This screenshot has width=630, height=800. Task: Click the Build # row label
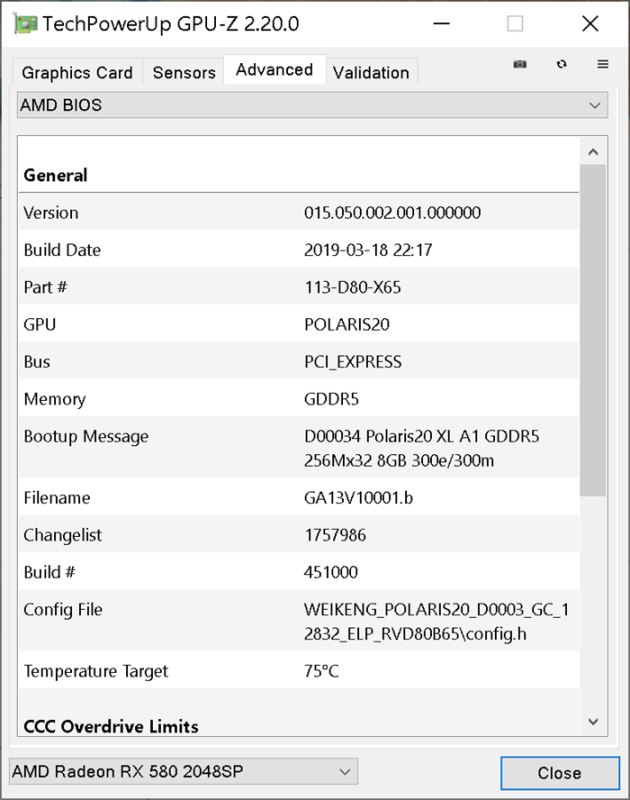coord(49,572)
